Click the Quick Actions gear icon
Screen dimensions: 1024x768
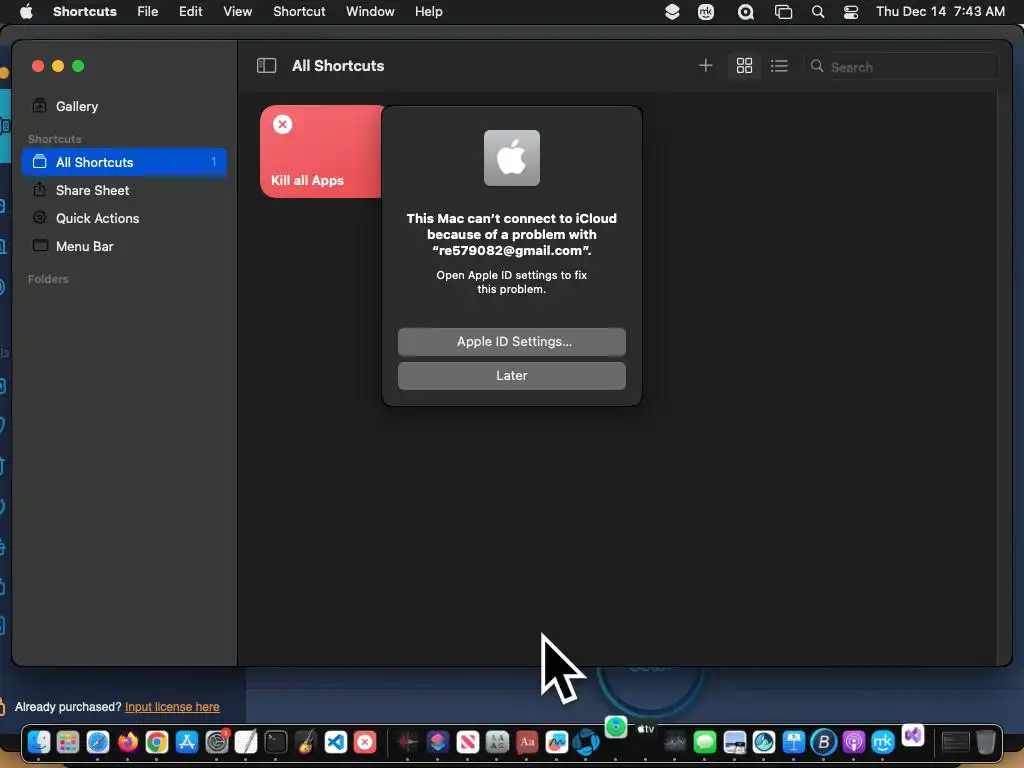(40, 217)
